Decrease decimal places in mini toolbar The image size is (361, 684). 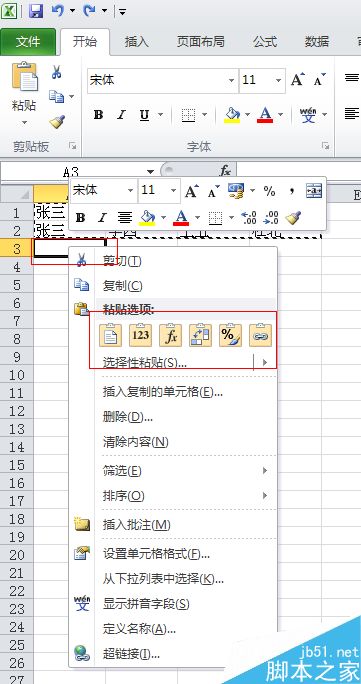point(271,217)
